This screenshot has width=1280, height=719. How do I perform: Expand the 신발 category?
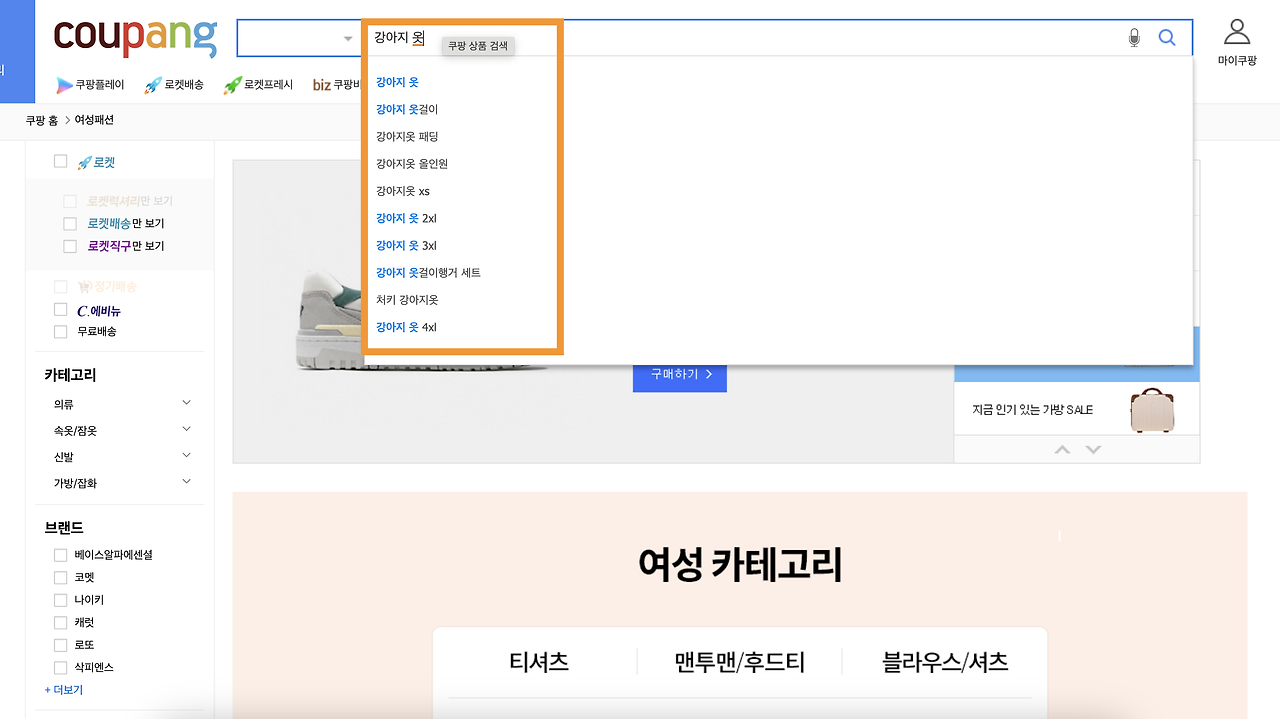(x=185, y=455)
